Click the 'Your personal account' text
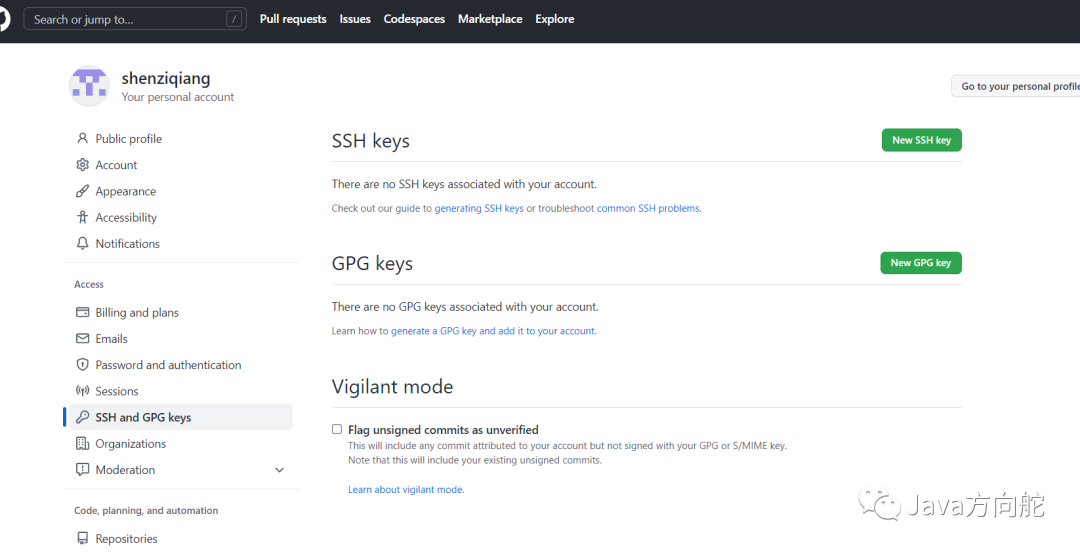This screenshot has height=552, width=1080. 178,97
